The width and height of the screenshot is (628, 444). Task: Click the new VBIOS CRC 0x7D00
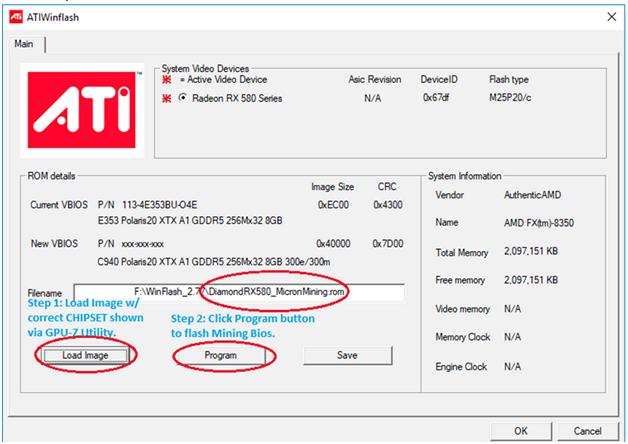point(388,244)
